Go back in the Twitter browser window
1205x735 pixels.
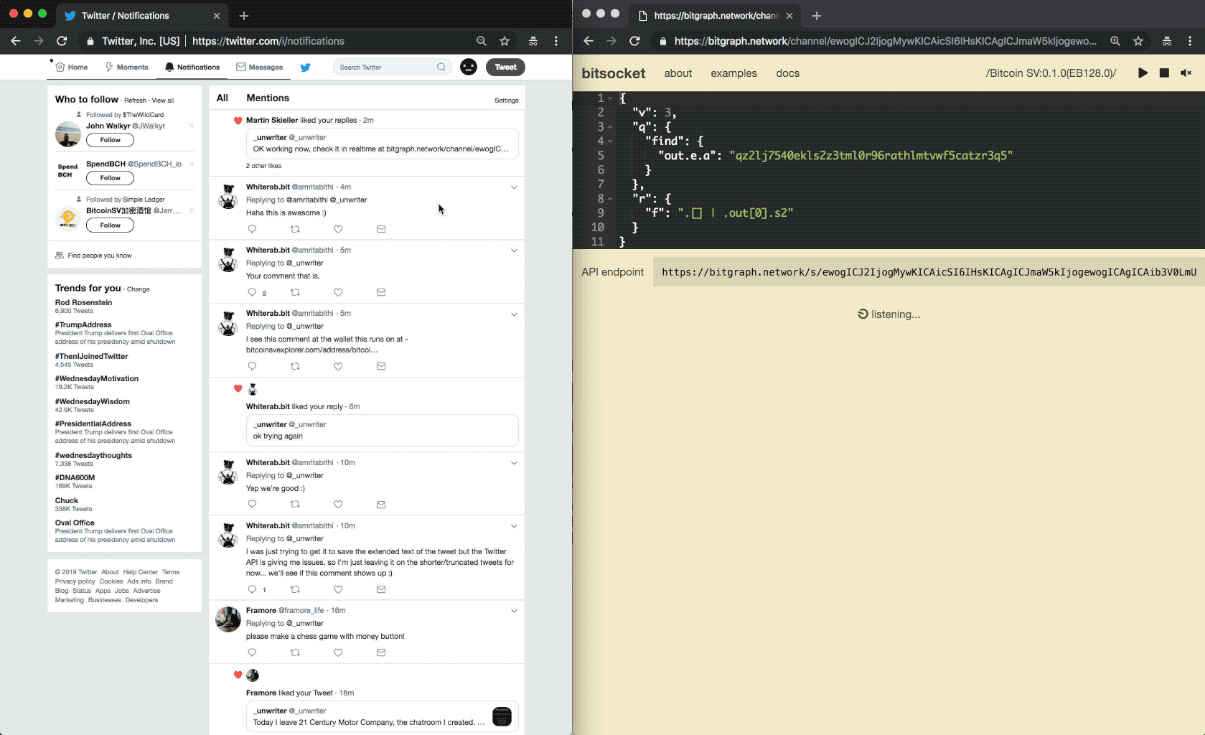[x=16, y=41]
